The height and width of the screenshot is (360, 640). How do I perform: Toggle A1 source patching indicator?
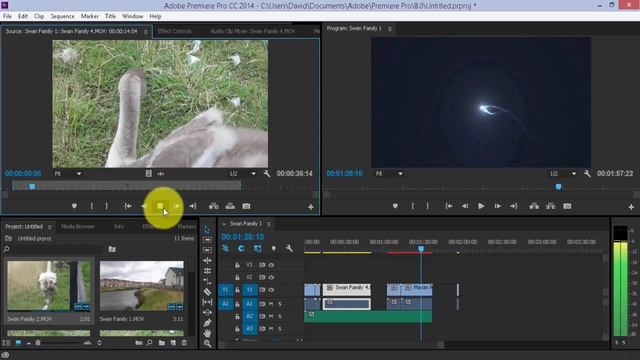(x=225, y=304)
